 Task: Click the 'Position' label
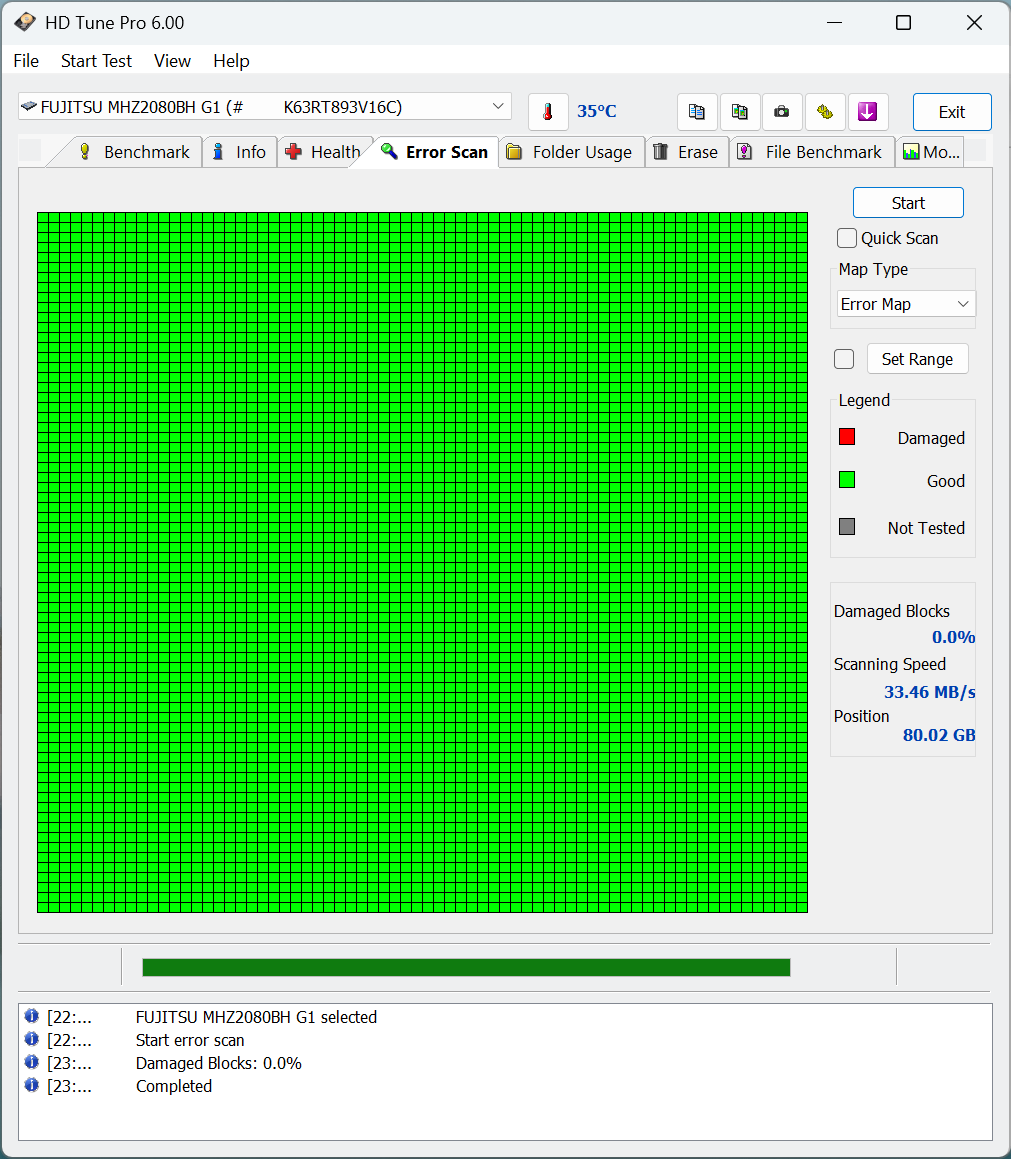pos(862,716)
